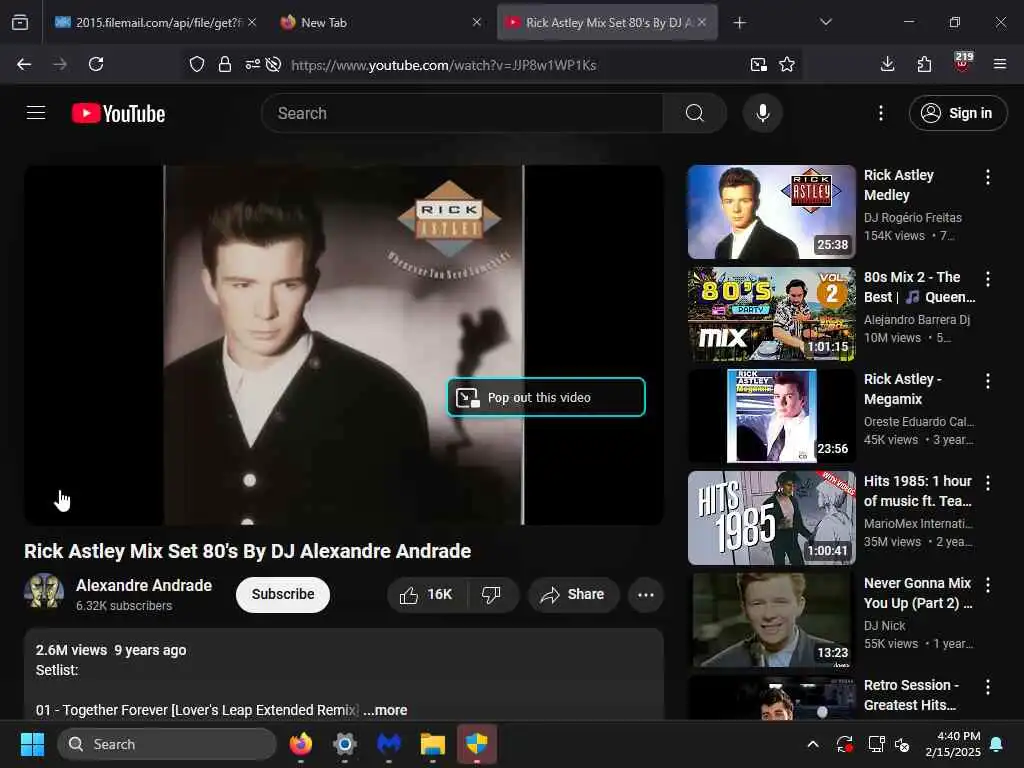Viewport: 1024px width, 768px height.
Task: Open Alexandre Andrade channel avatar
Action: click(x=44, y=591)
